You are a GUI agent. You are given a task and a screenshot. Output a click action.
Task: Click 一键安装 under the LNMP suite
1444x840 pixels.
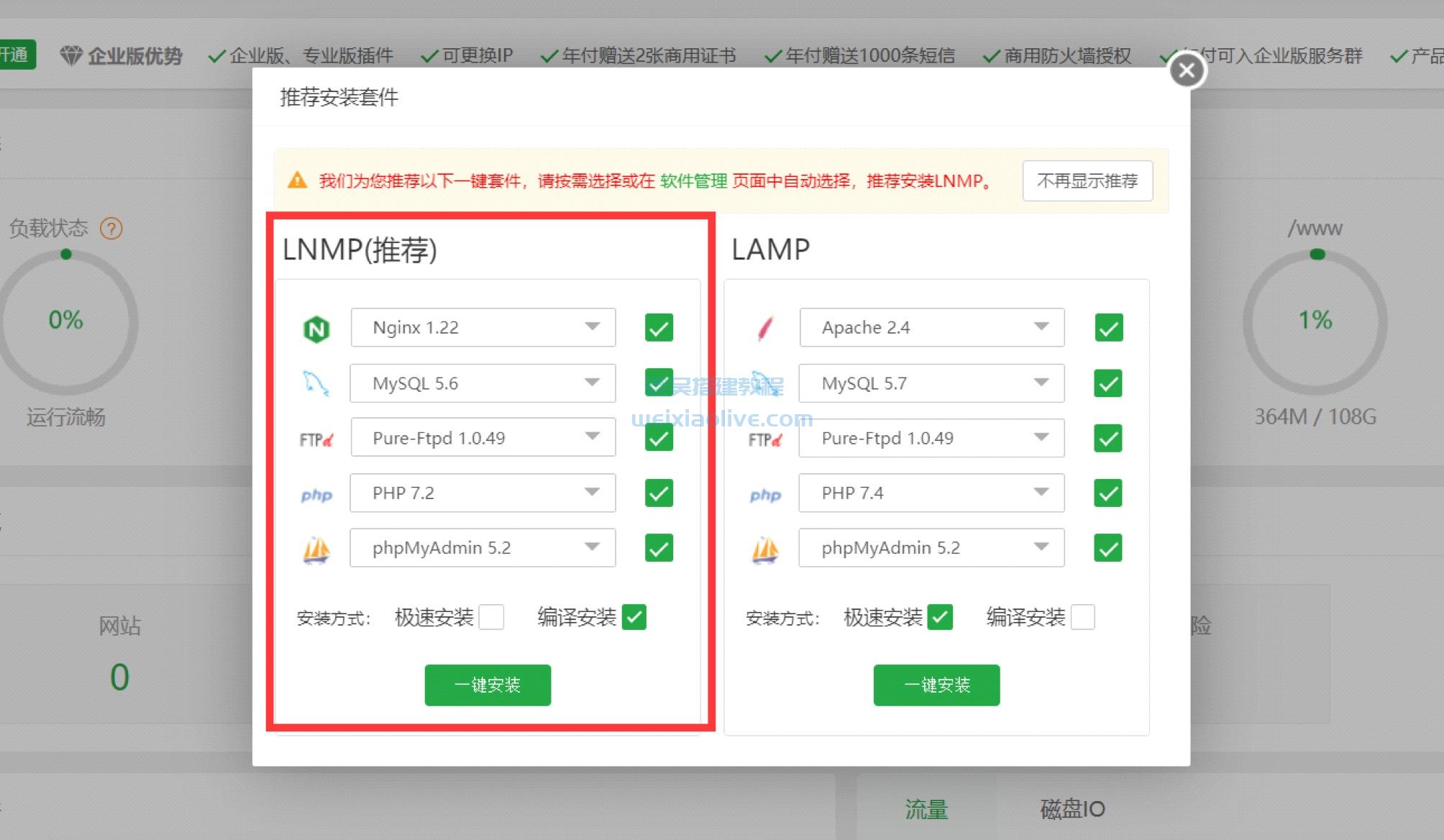tap(488, 684)
